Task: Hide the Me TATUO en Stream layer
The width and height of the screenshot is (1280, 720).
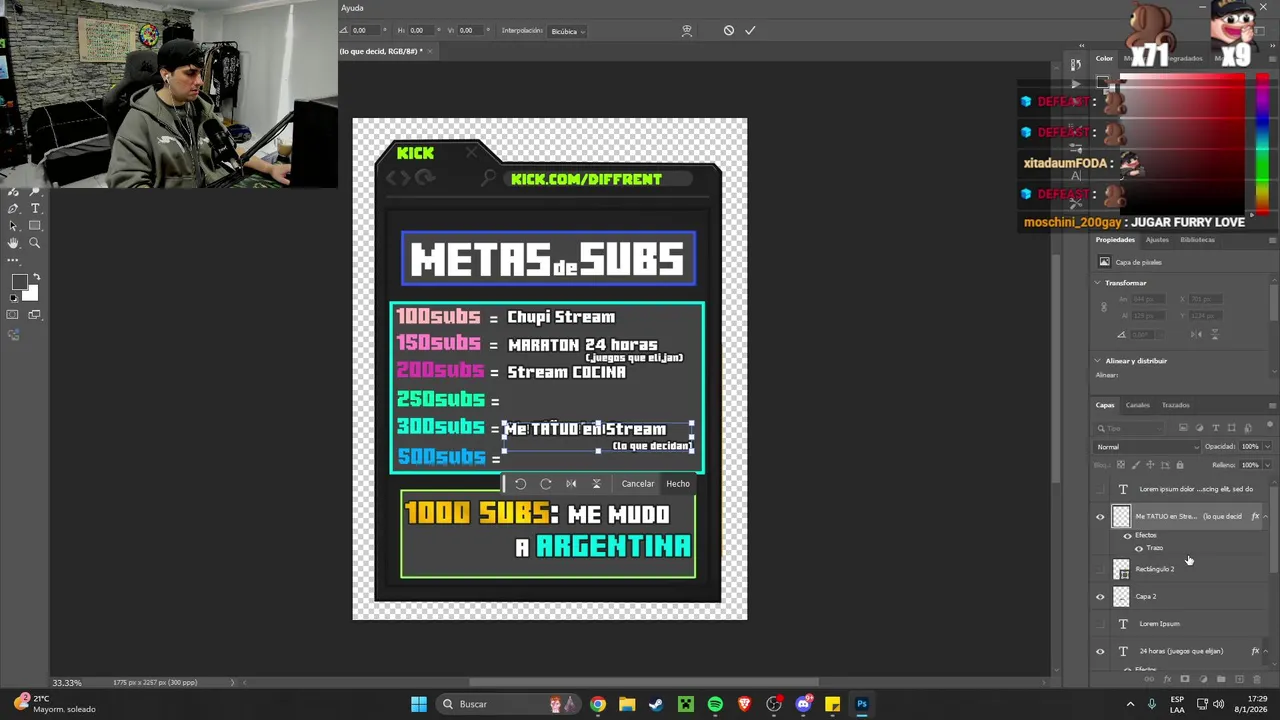Action: 1101,517
